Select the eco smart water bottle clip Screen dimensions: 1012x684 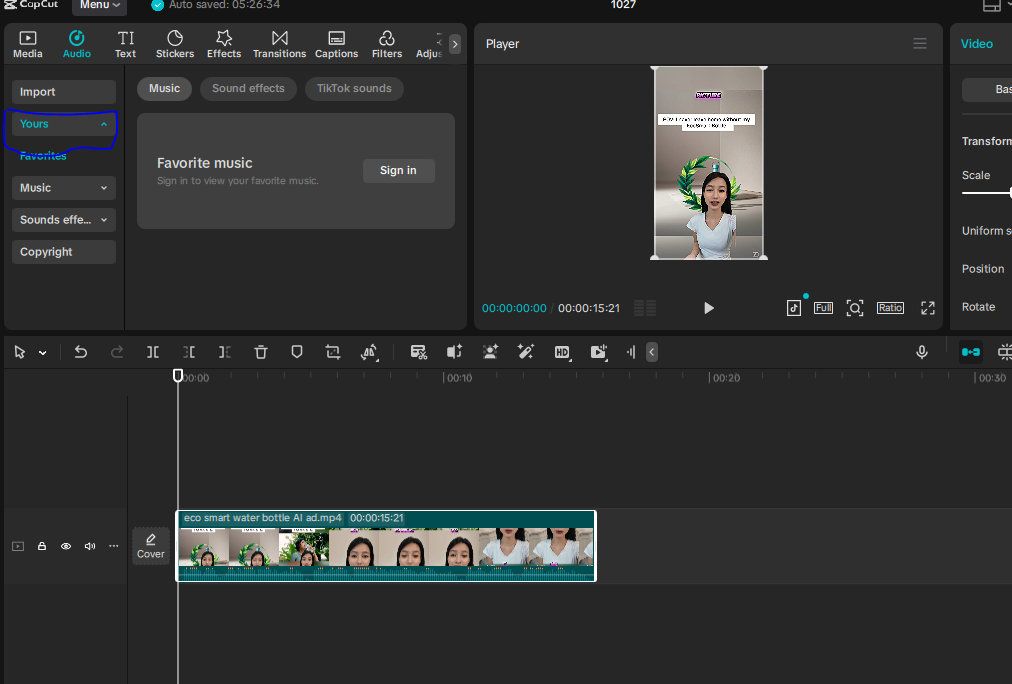click(x=386, y=548)
